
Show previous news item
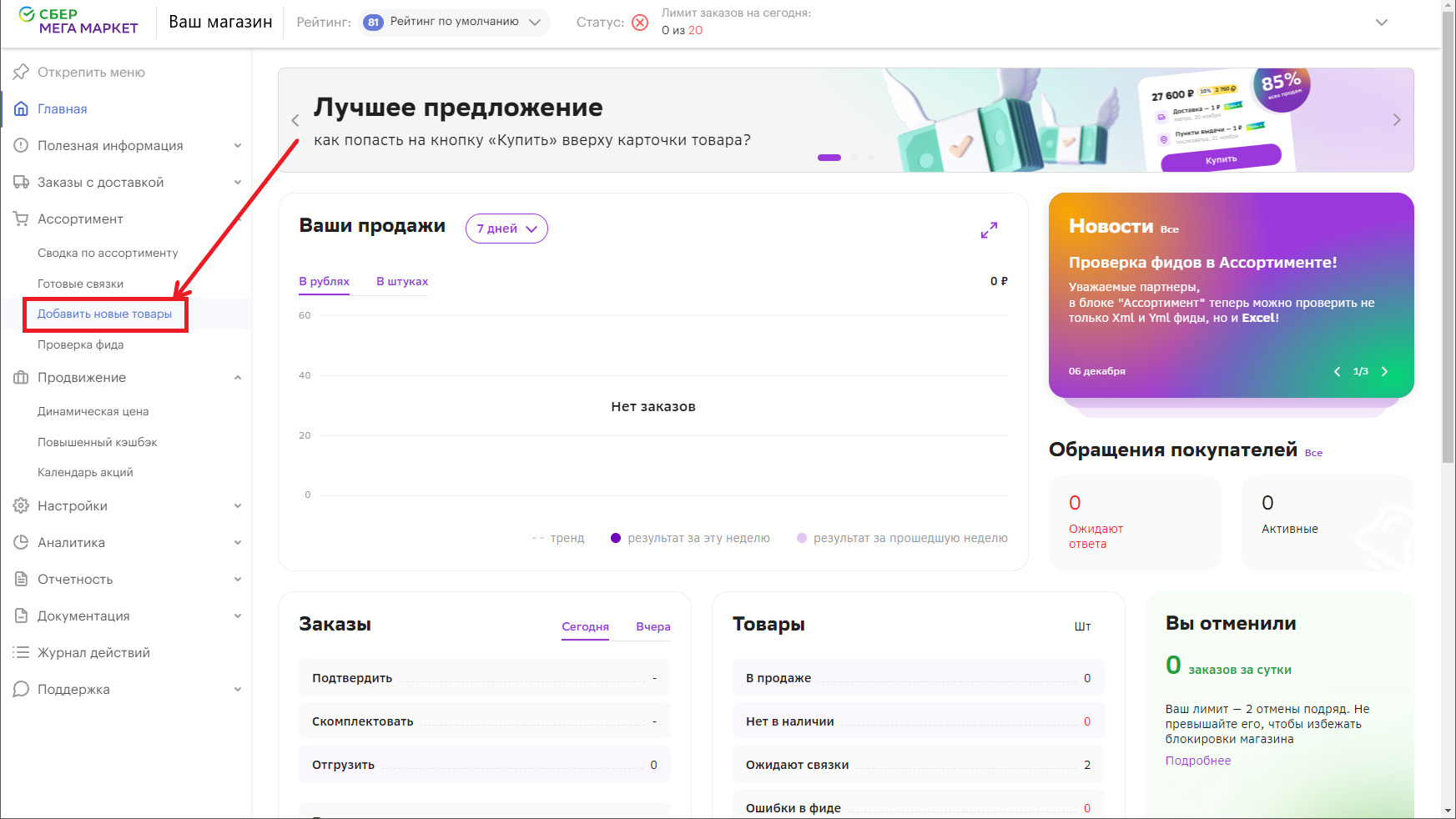pyautogui.click(x=1338, y=371)
